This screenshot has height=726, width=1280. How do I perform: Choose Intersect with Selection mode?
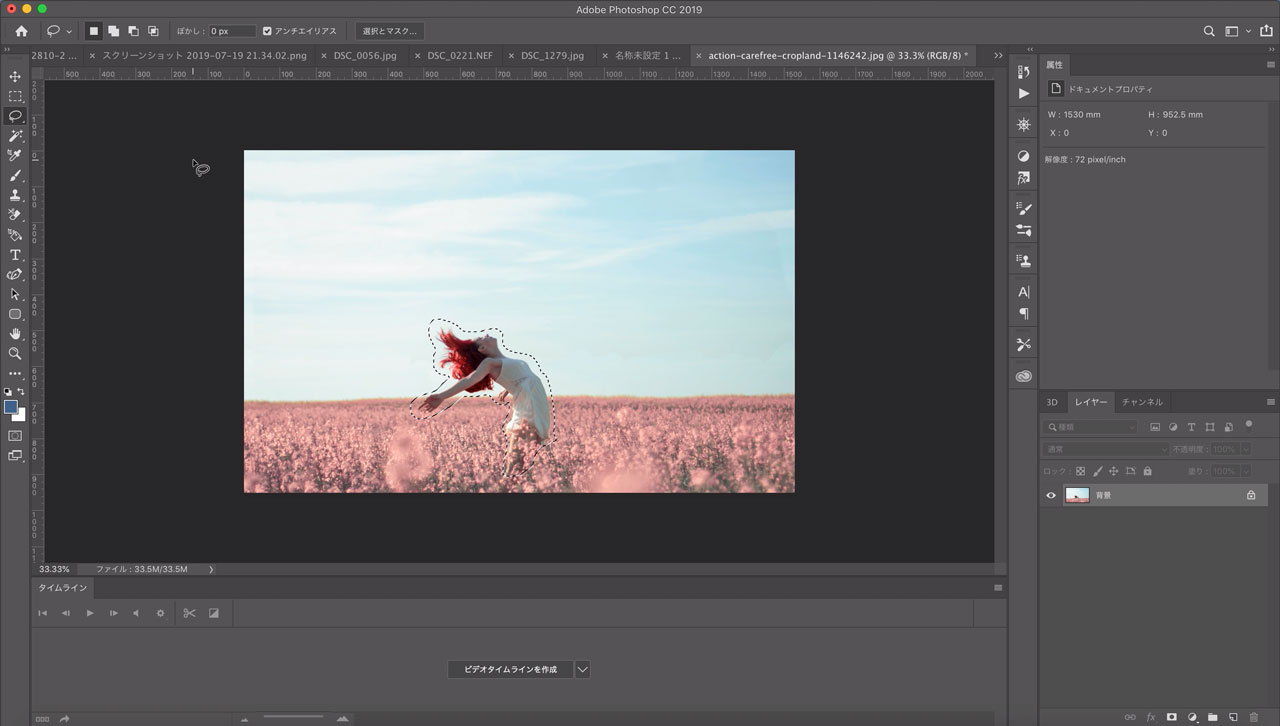coord(153,31)
